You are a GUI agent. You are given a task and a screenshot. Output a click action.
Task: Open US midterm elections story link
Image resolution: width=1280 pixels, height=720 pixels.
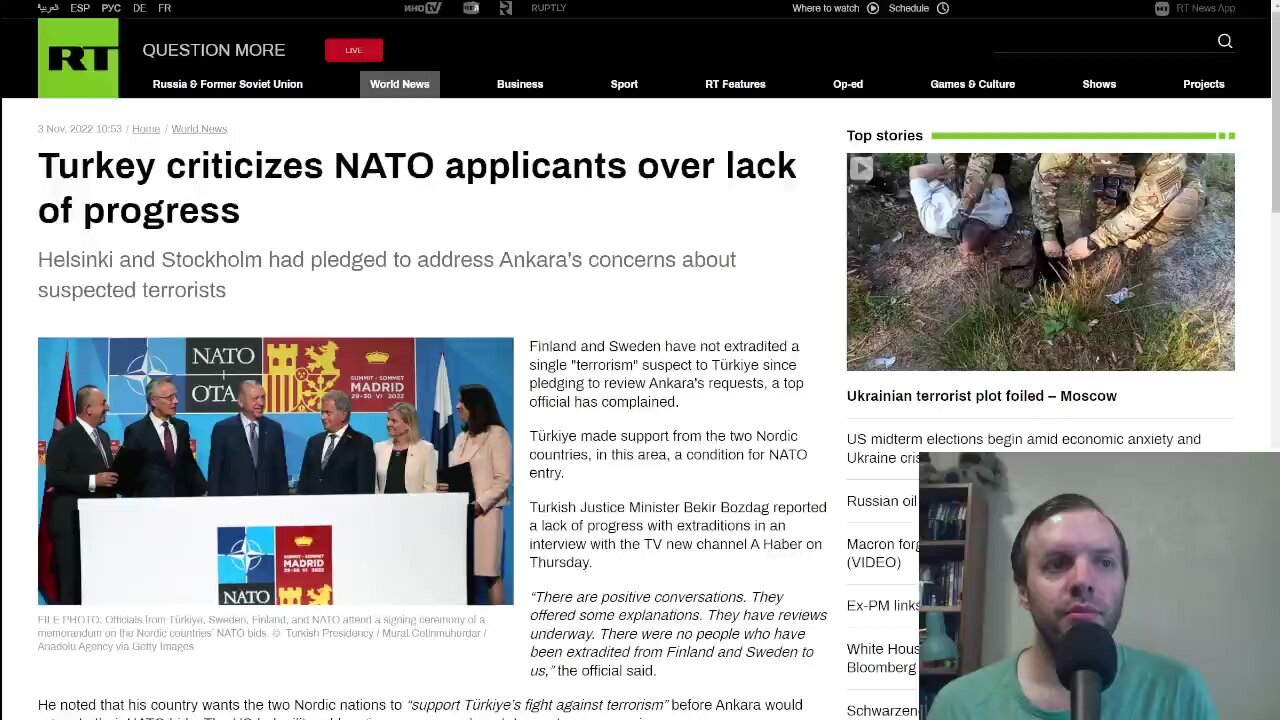(1024, 448)
